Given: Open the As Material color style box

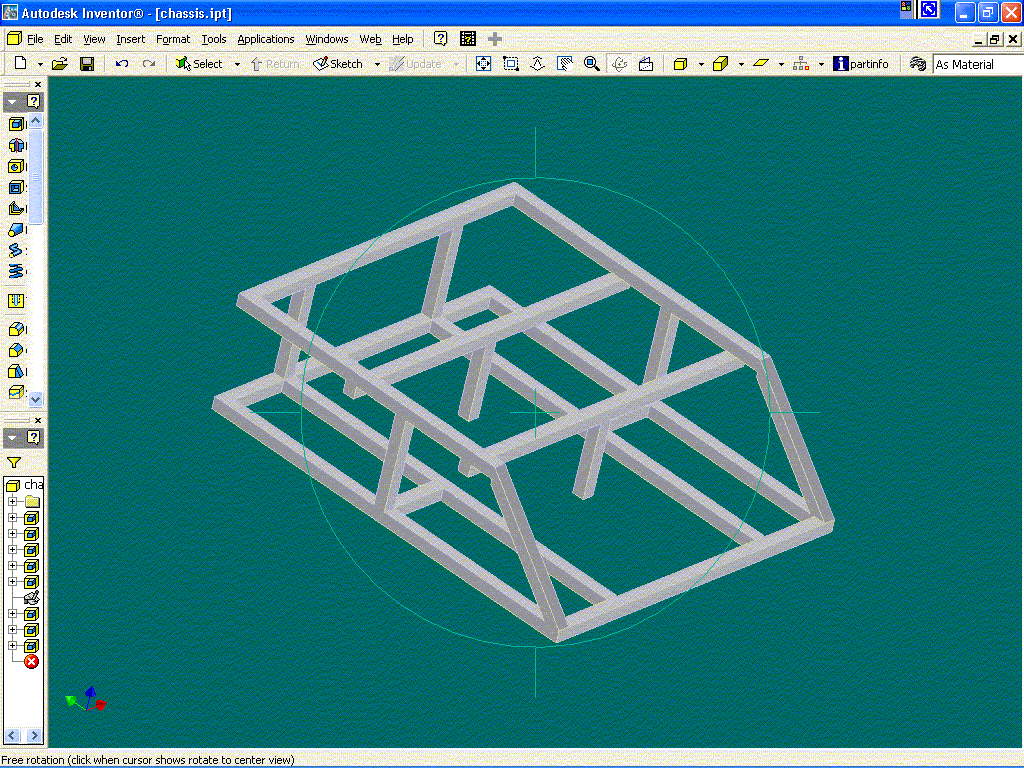Looking at the screenshot, I should (x=978, y=64).
